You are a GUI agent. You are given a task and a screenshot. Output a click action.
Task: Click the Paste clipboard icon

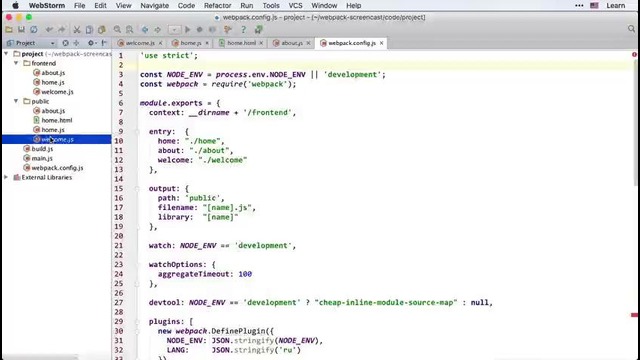(x=102, y=29)
